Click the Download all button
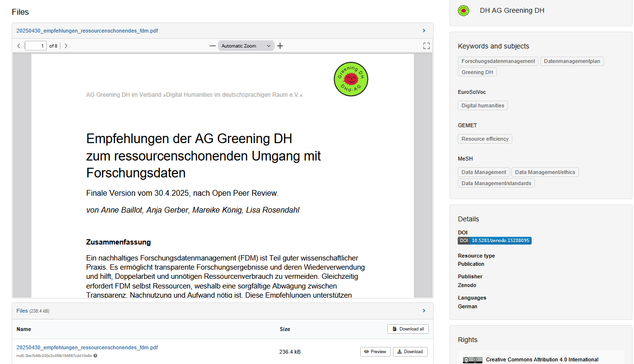The width and height of the screenshot is (634, 364). 408,329
